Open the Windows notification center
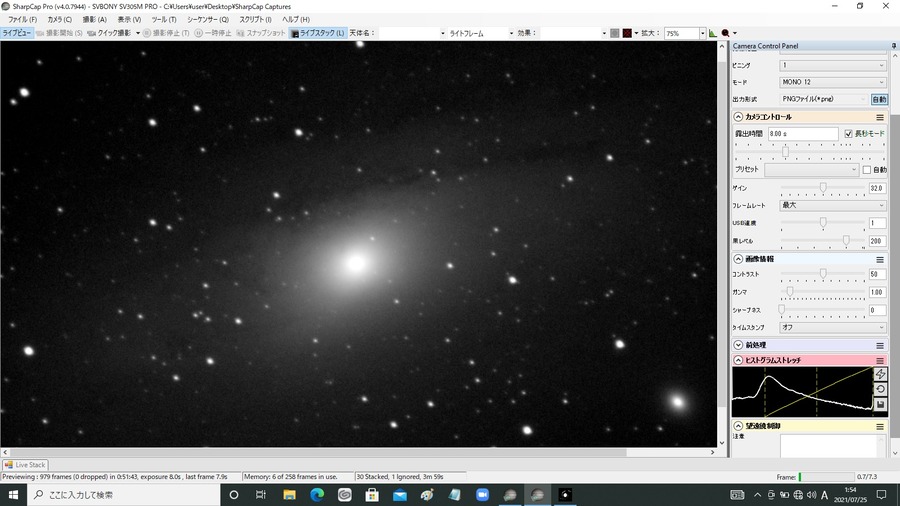 coord(882,495)
